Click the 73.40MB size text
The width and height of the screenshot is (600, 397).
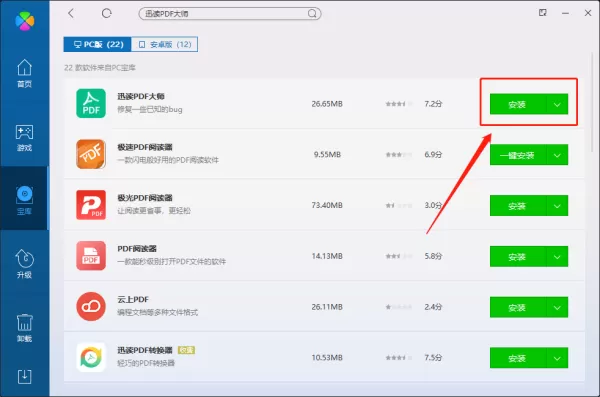(327, 205)
